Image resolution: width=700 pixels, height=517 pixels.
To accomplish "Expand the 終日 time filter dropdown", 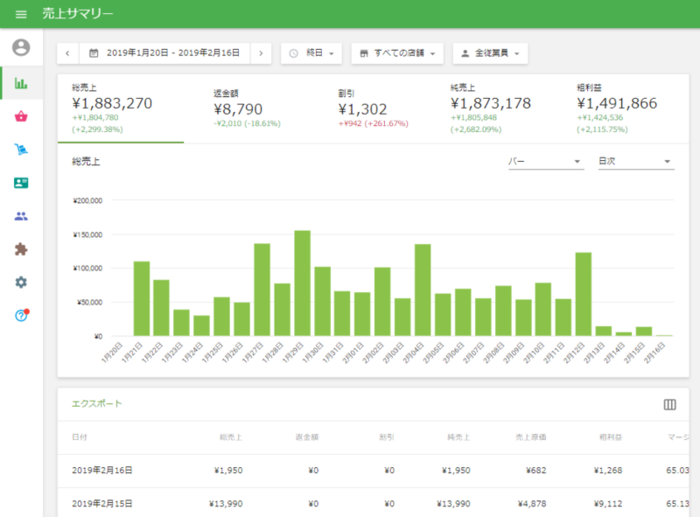I will pos(311,52).
